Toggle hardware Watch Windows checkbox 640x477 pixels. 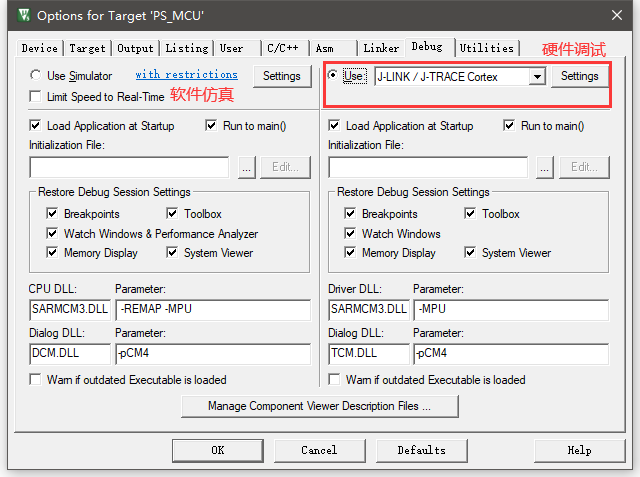[350, 233]
